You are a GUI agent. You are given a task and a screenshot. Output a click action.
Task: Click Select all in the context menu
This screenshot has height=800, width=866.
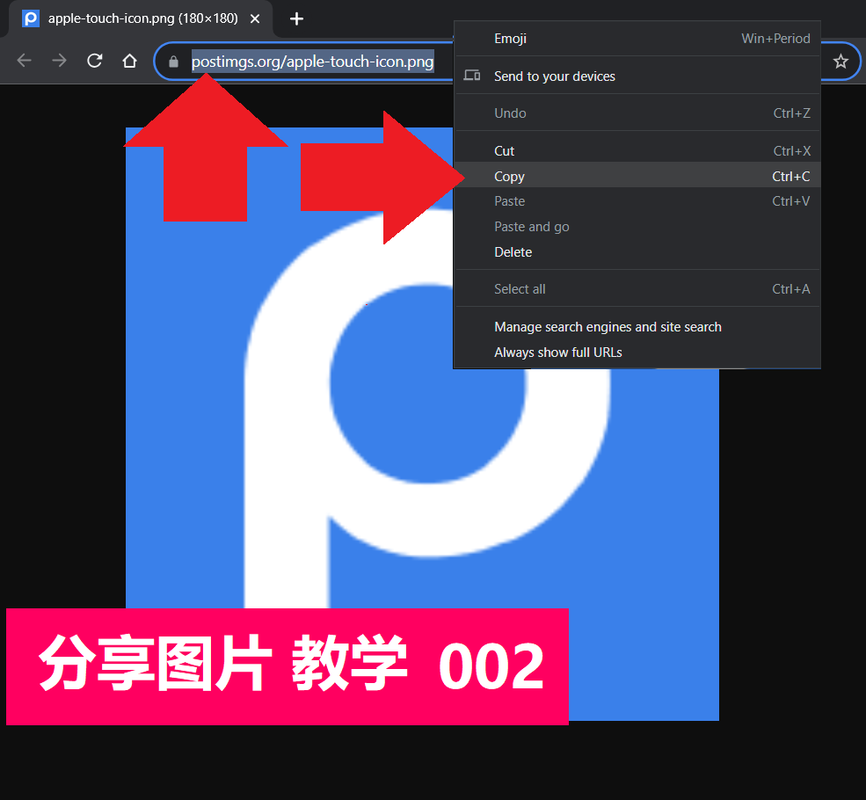click(637, 289)
